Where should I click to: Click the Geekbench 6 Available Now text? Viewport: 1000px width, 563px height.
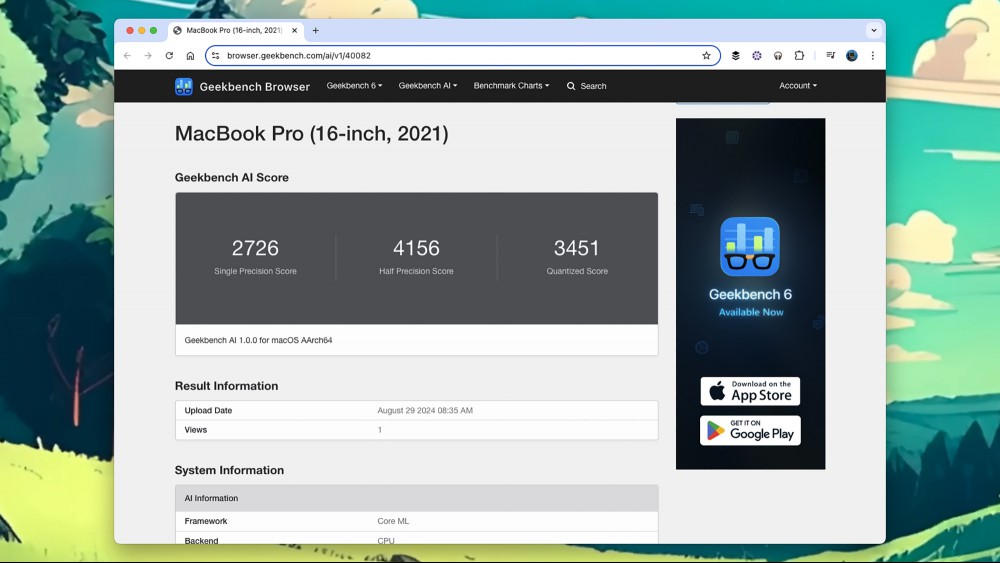751,302
